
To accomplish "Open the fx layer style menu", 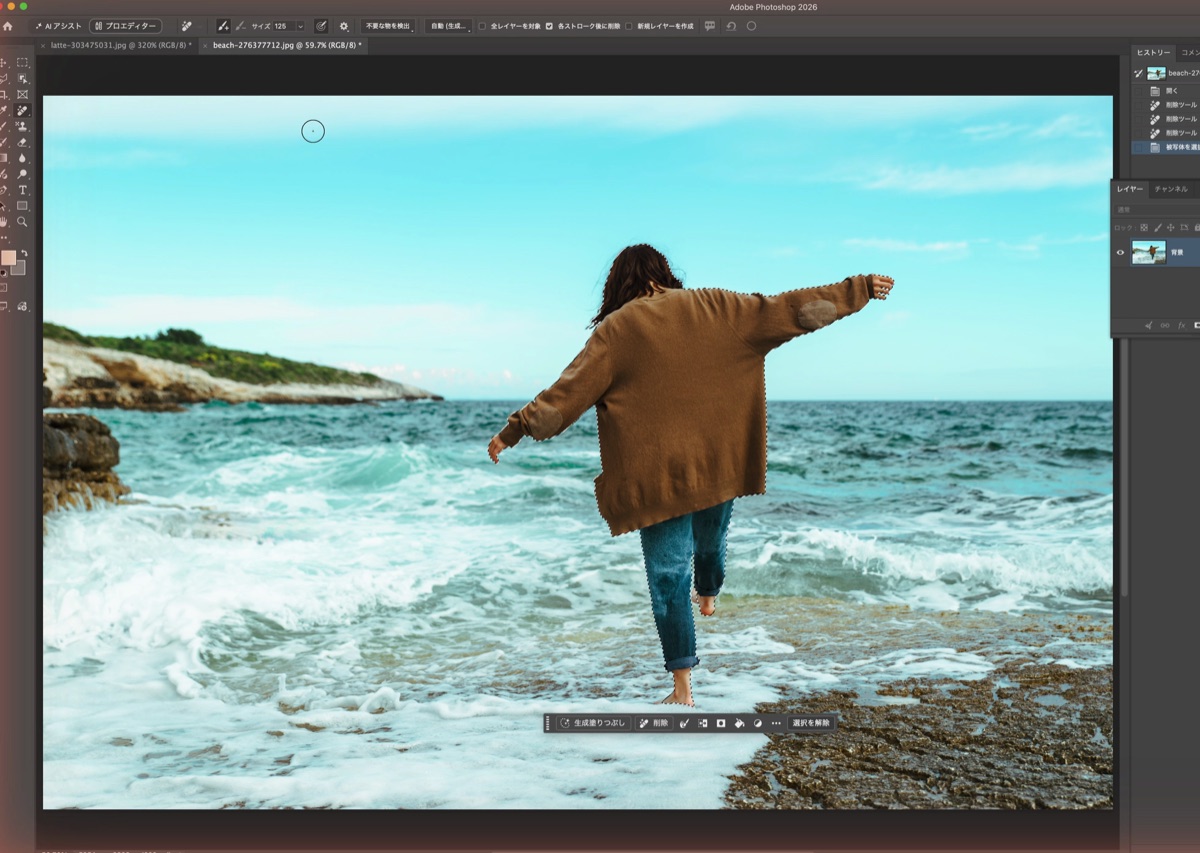I will [x=1181, y=325].
